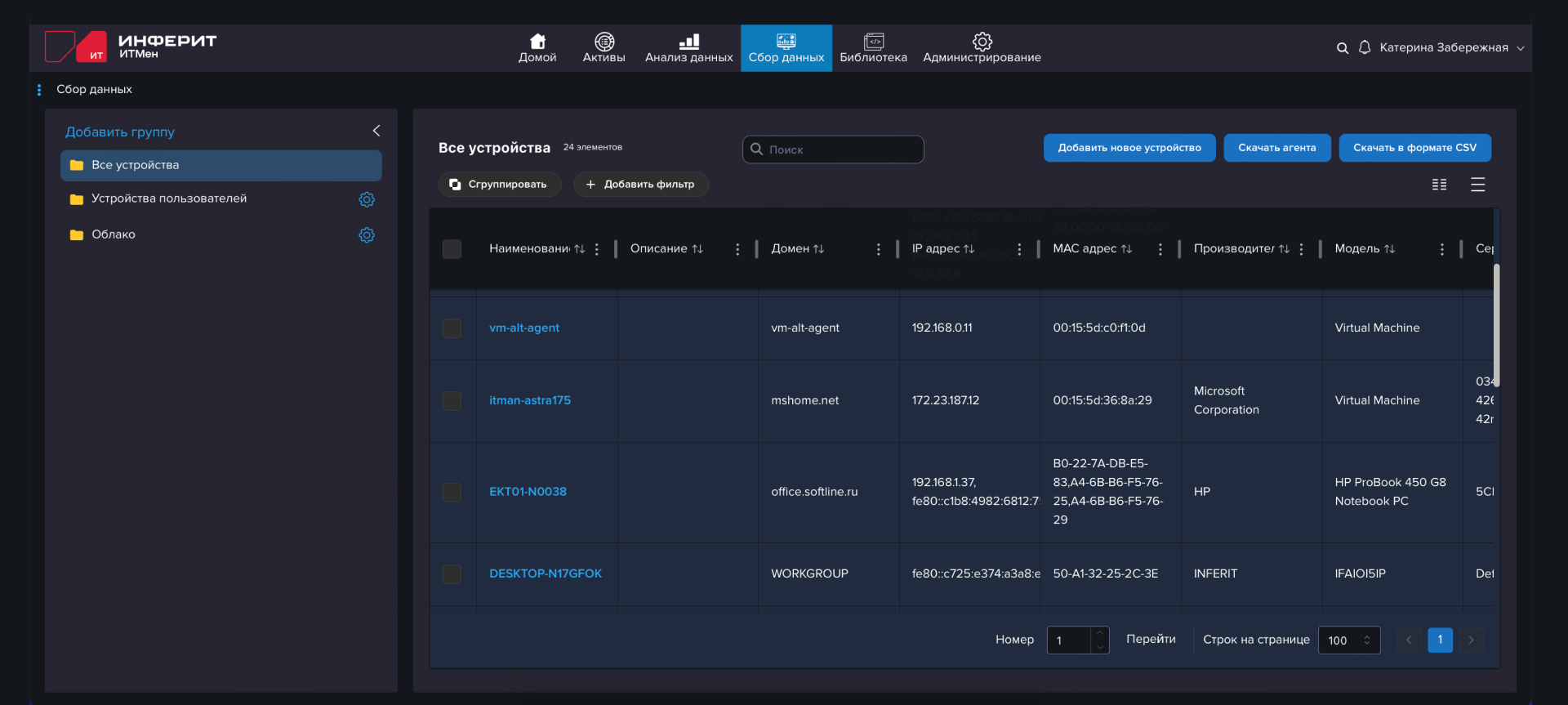Viewport: 1568px width, 705px height.
Task: Open Модель column options menu
Action: click(x=1442, y=249)
